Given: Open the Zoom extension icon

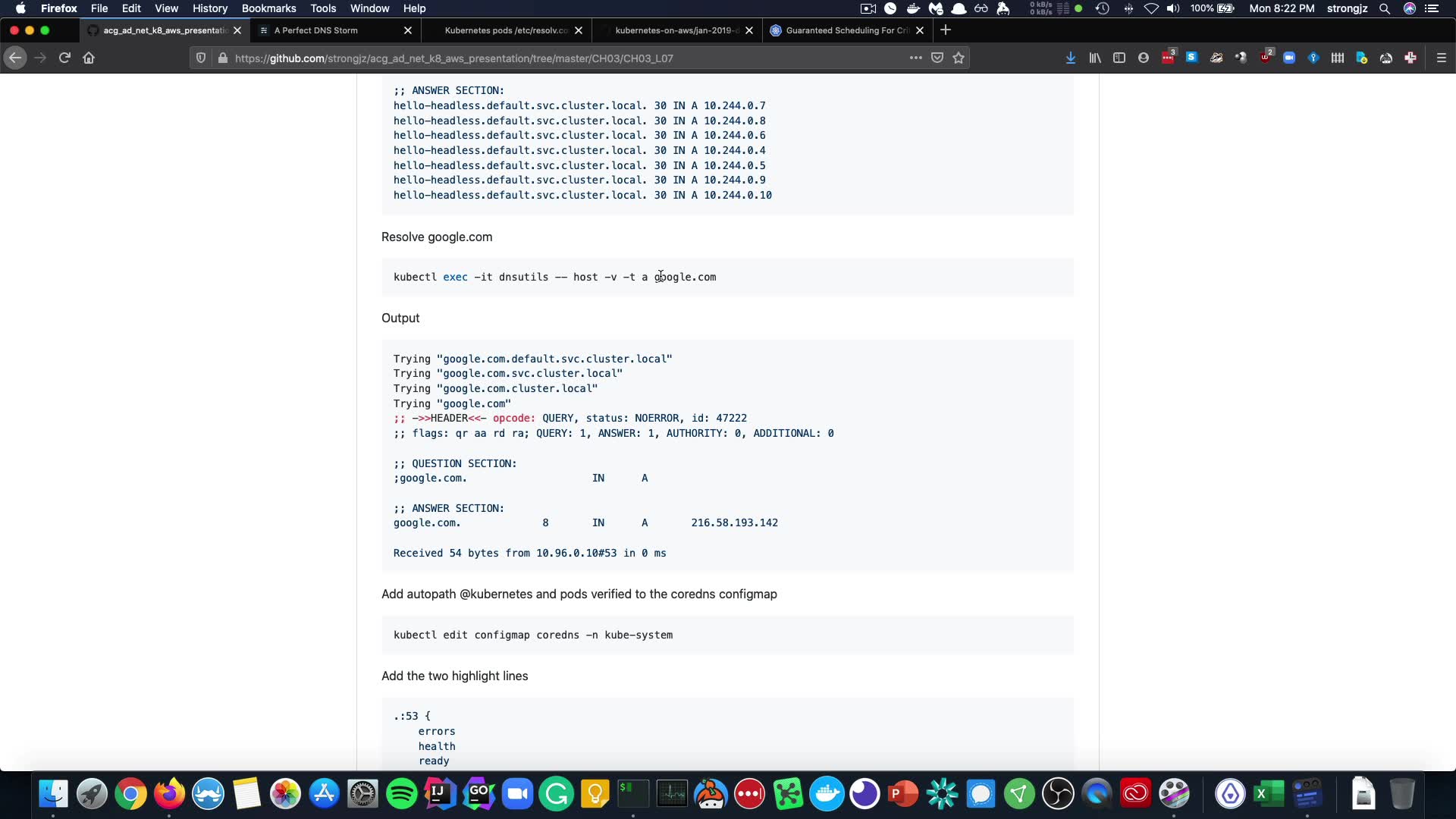Looking at the screenshot, I should [x=1288, y=58].
